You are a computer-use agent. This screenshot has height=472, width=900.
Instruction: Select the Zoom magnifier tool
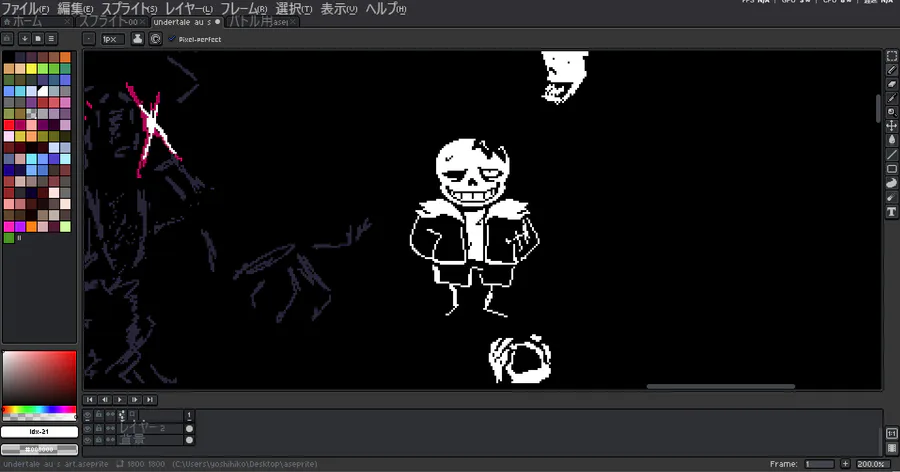[891, 113]
